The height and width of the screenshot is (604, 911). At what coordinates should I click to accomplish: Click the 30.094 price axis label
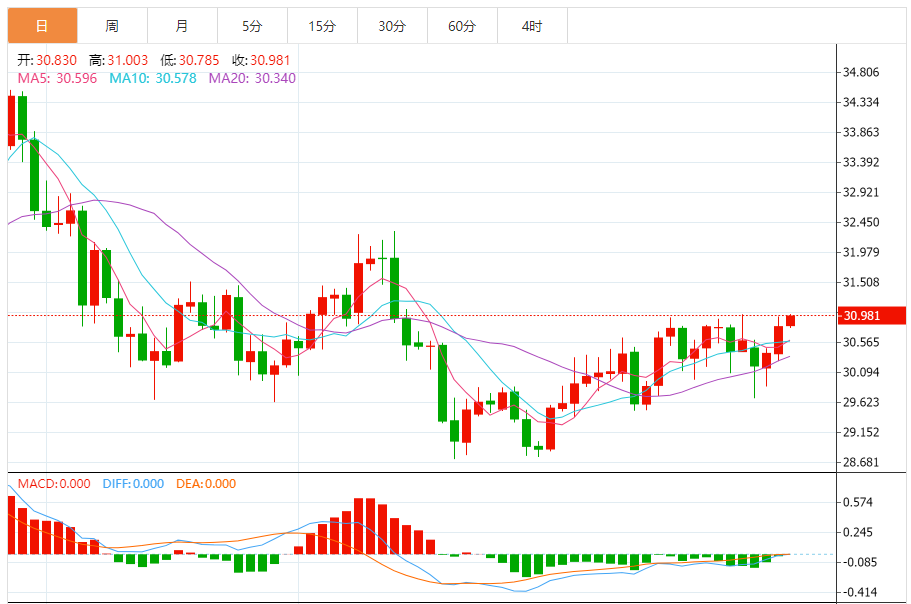[861, 372]
